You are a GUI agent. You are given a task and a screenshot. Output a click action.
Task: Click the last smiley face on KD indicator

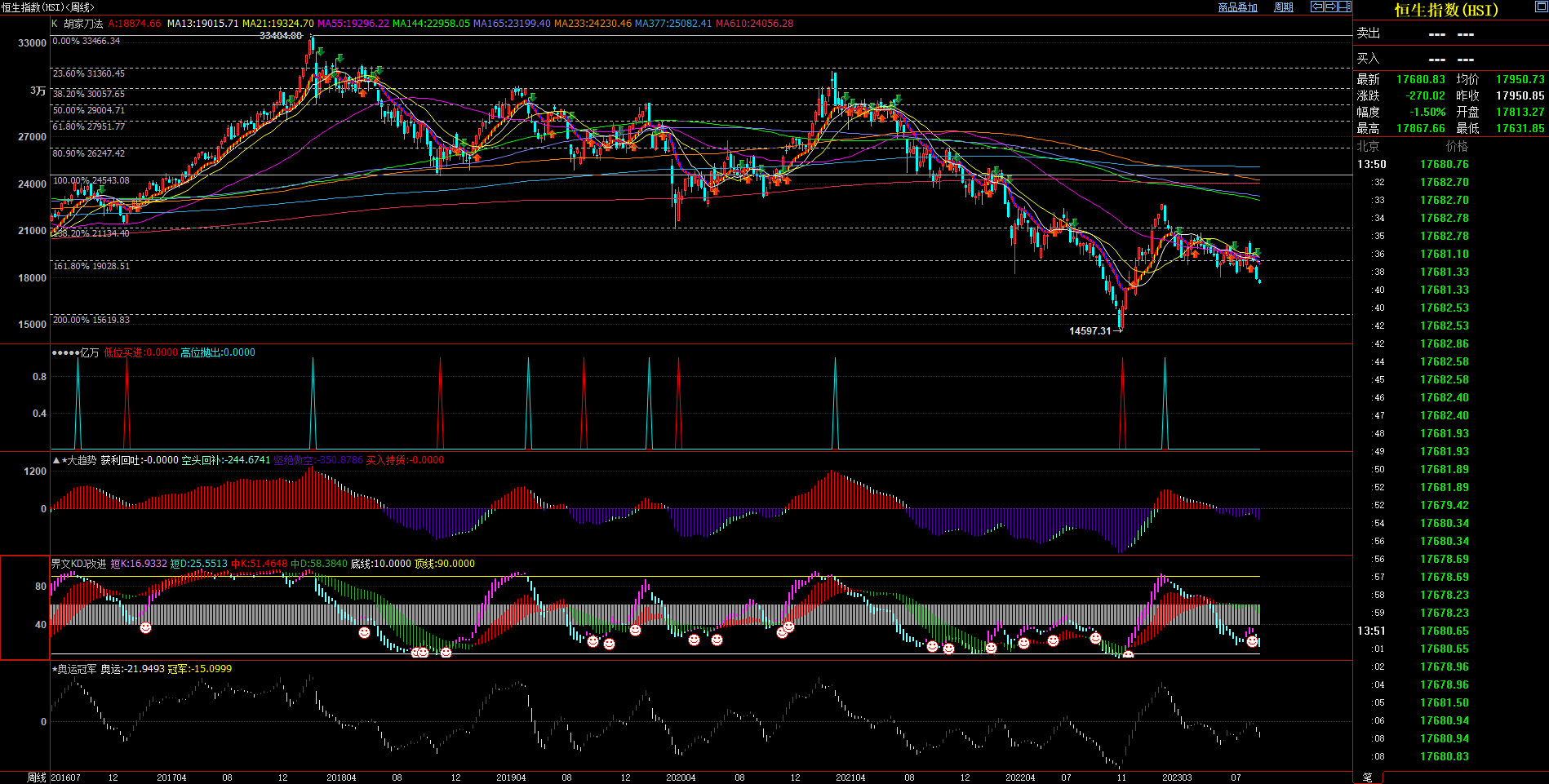pyautogui.click(x=1252, y=641)
